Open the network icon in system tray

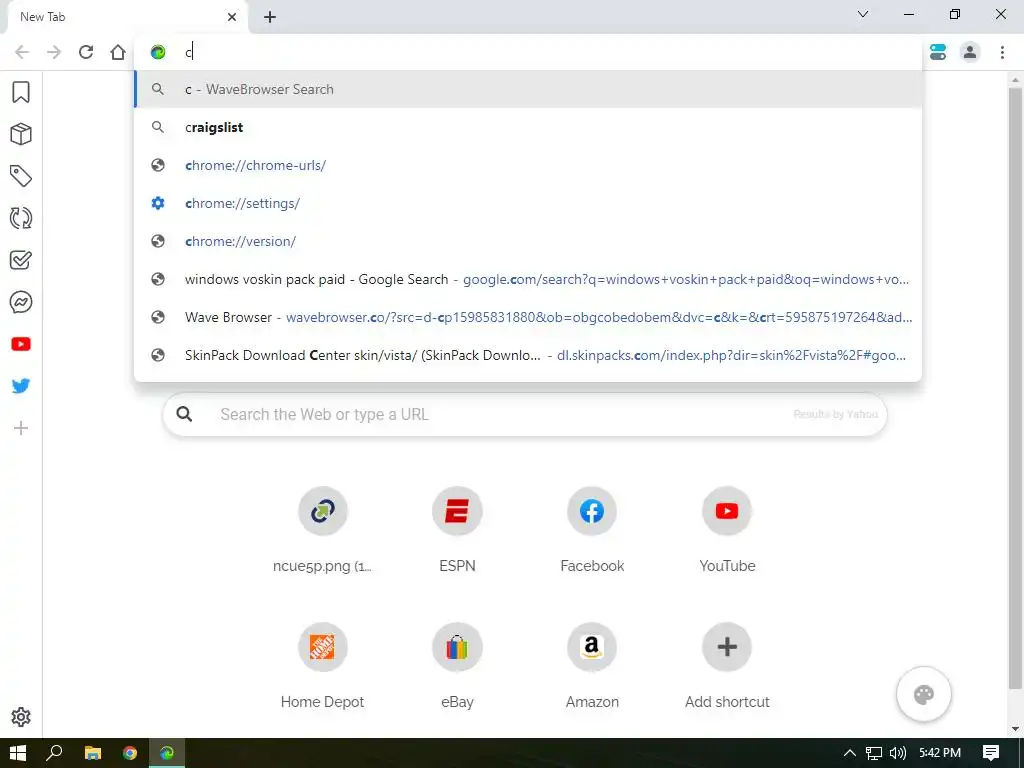click(874, 753)
